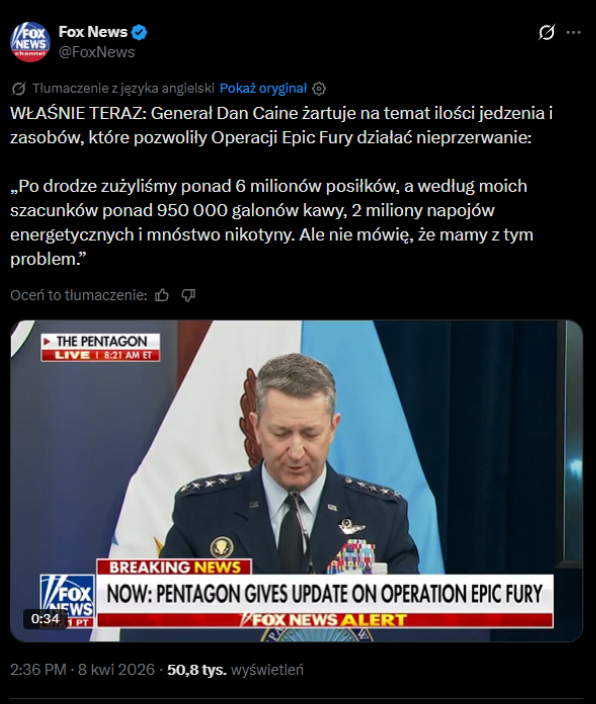The image size is (596, 704).
Task: Open the Grok icon in header
Action: click(547, 32)
